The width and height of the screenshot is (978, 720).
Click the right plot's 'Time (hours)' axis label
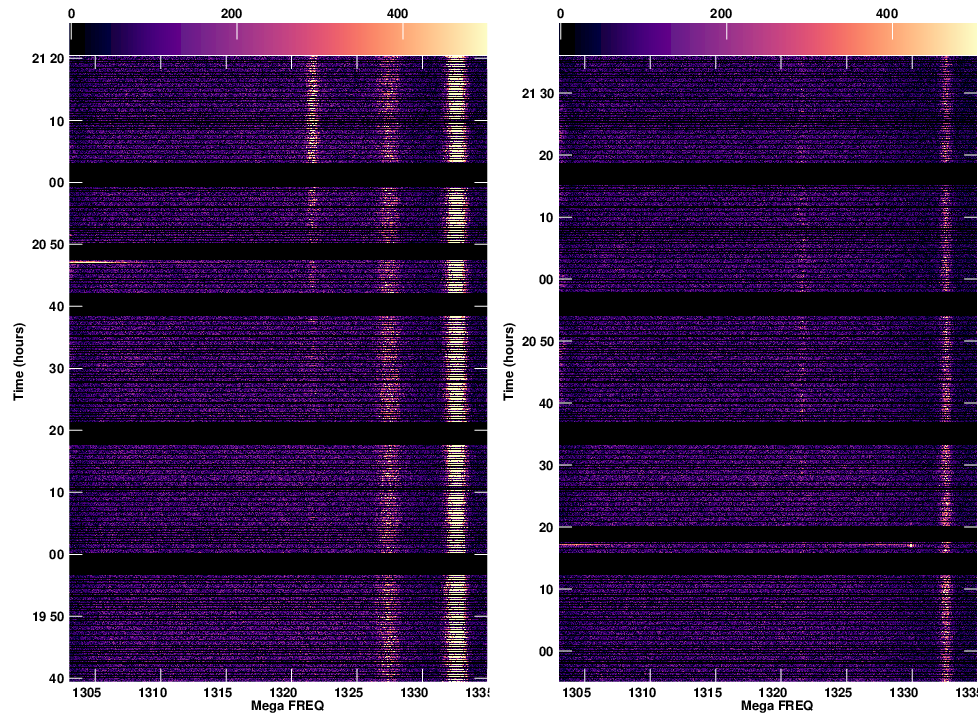[x=508, y=361]
